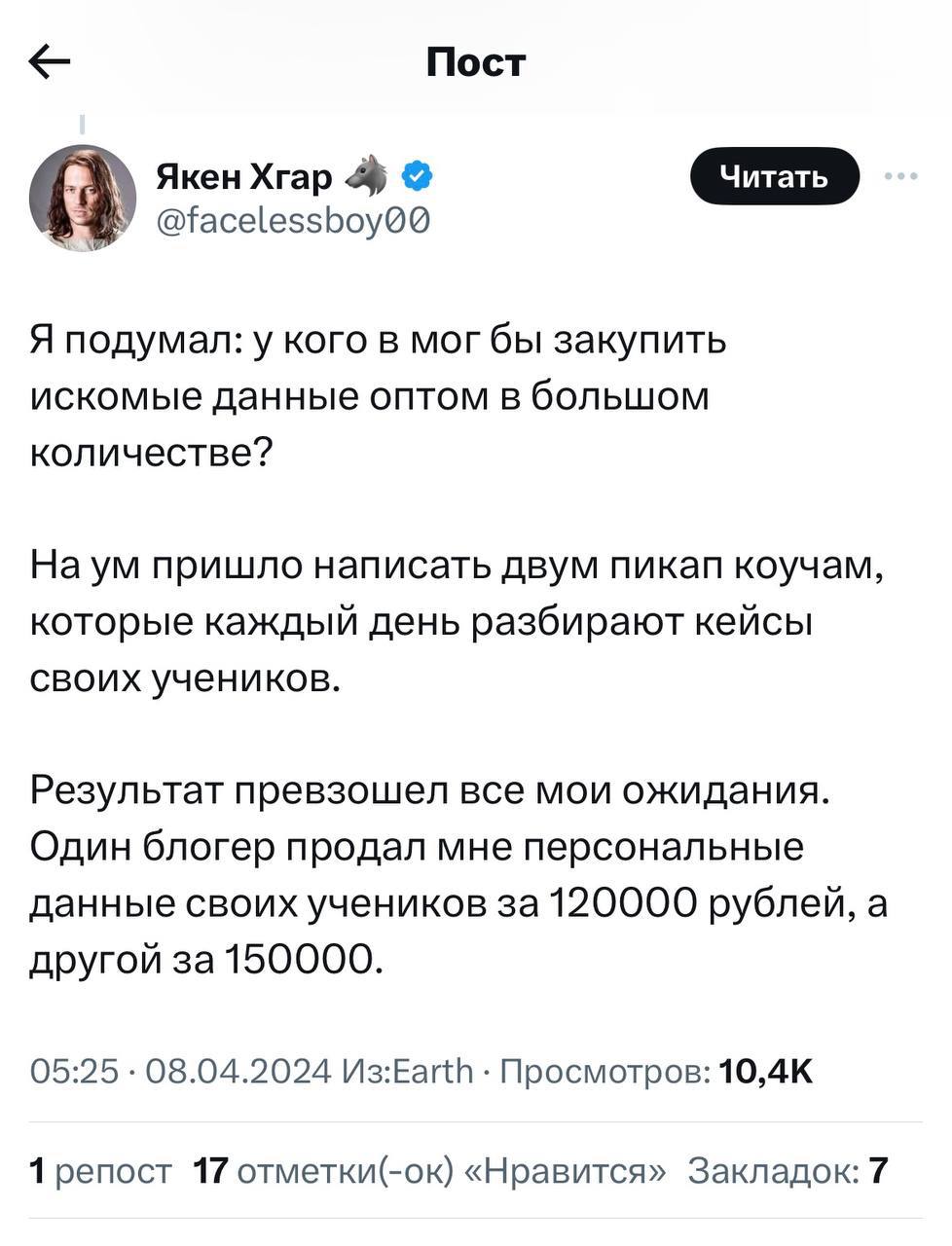Viewport: 952px width, 1246px height.
Task: Click the 08.04.2024 post date
Action: [x=238, y=1072]
